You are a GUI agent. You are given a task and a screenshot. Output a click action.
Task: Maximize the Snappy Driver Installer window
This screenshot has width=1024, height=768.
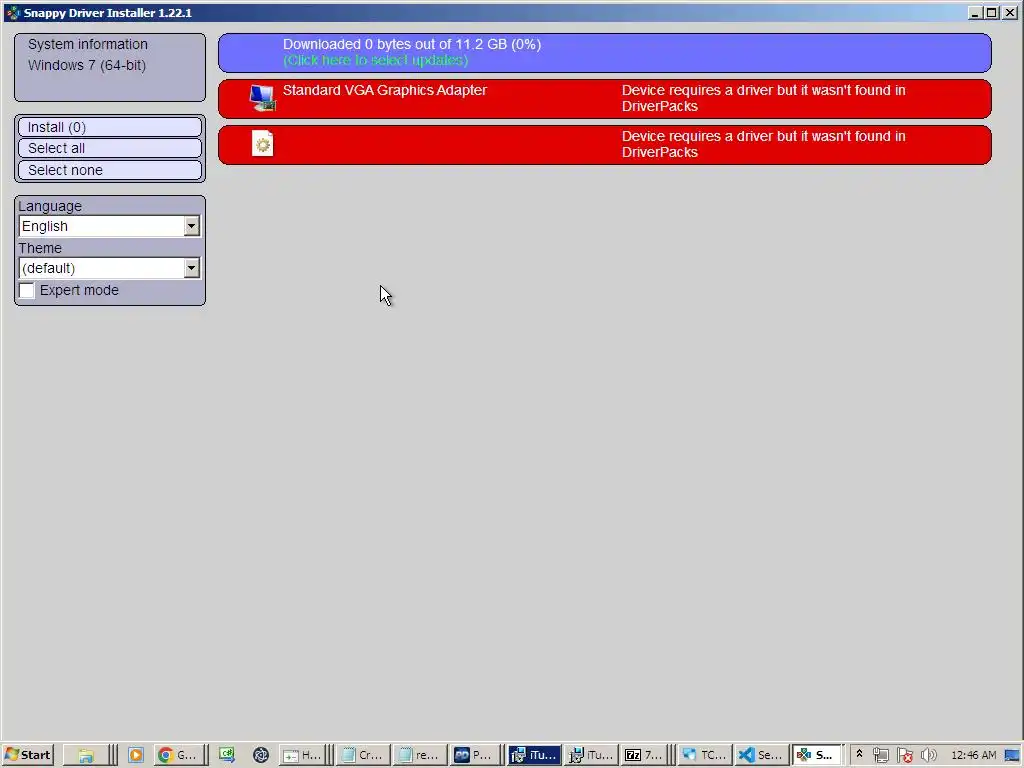(991, 12)
